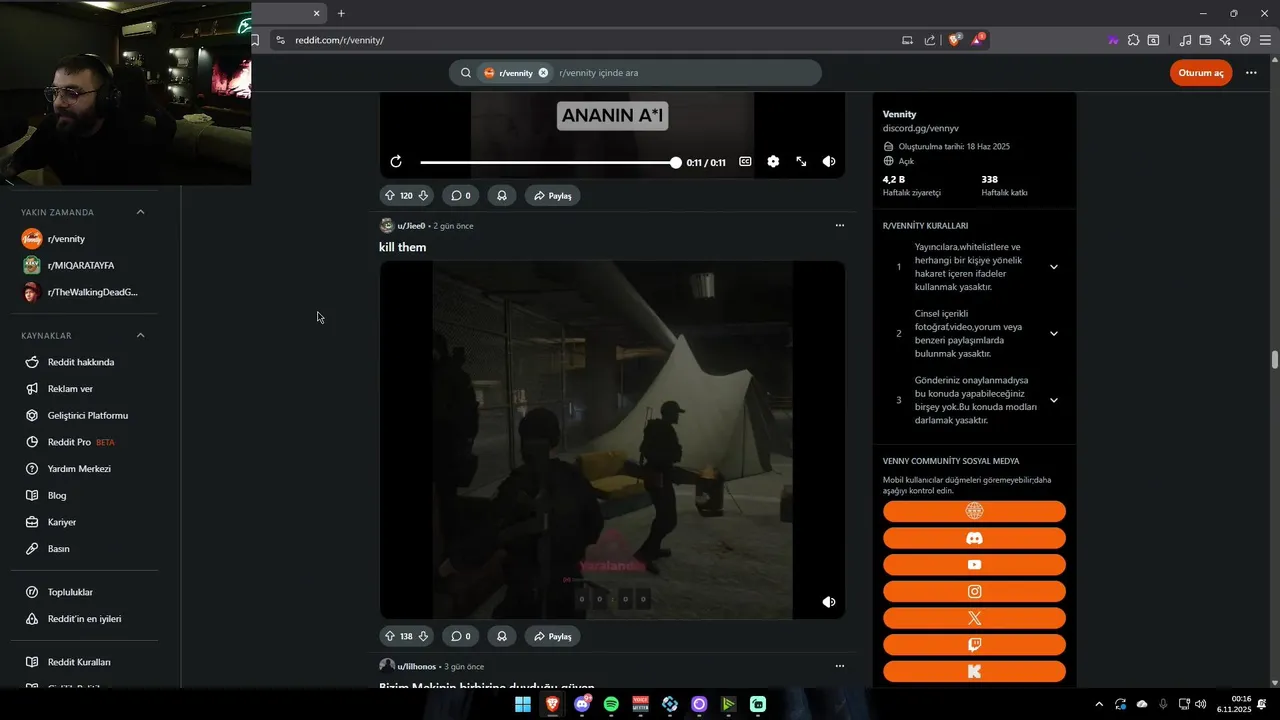
Task: Open the Discord social media button
Action: [974, 538]
